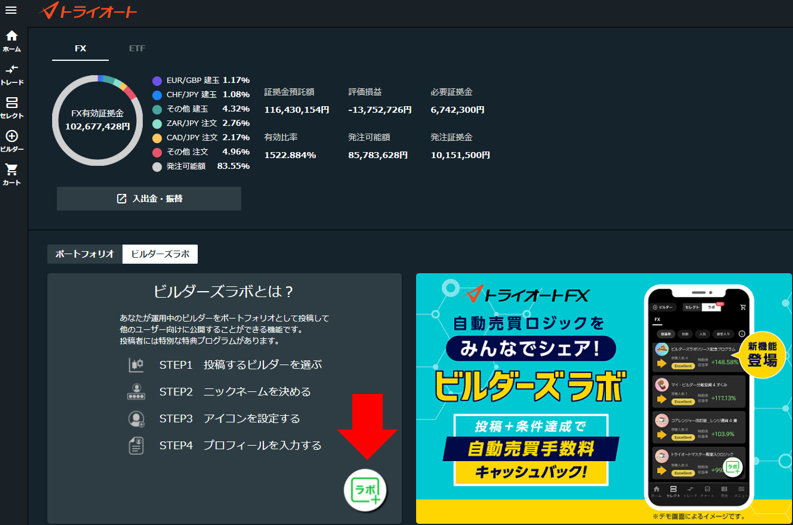Open the hamburger menu icon
The image size is (793, 525).
point(11,10)
